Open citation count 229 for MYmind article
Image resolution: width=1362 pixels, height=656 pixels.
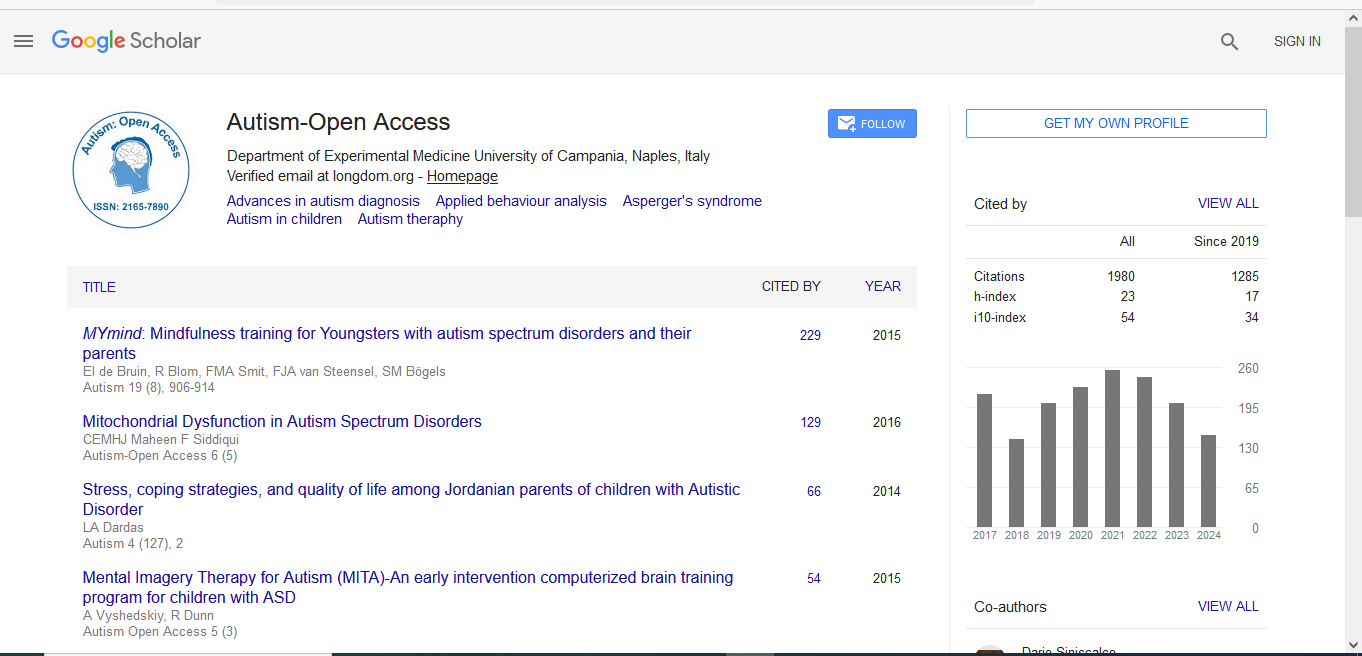pos(810,335)
